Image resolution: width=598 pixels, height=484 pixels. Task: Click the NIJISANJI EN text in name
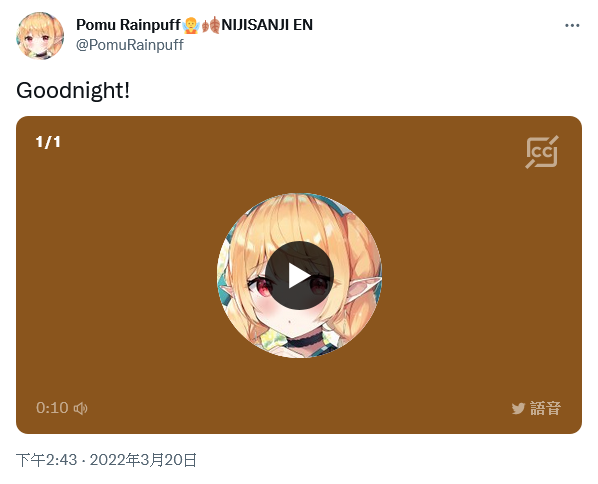pos(267,25)
